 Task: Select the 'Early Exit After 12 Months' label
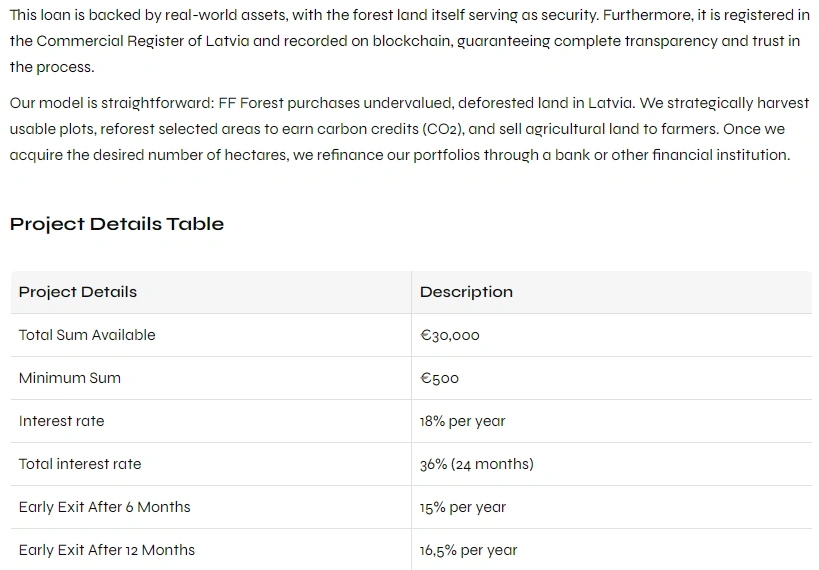(x=107, y=550)
